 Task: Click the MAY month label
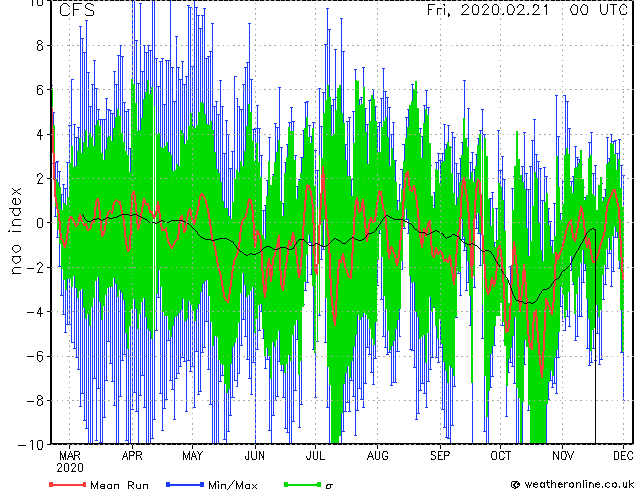coord(192,456)
